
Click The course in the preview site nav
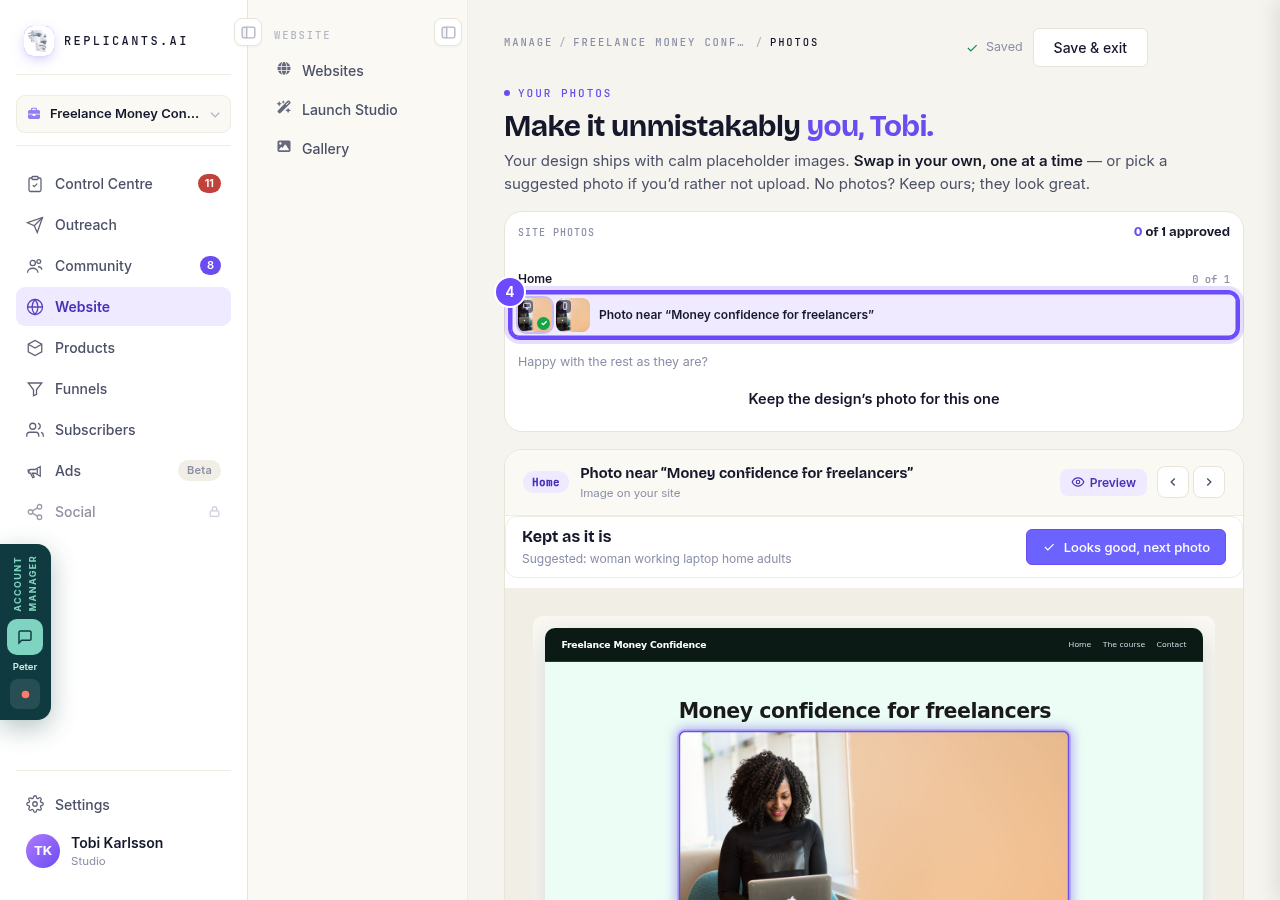(x=1124, y=645)
